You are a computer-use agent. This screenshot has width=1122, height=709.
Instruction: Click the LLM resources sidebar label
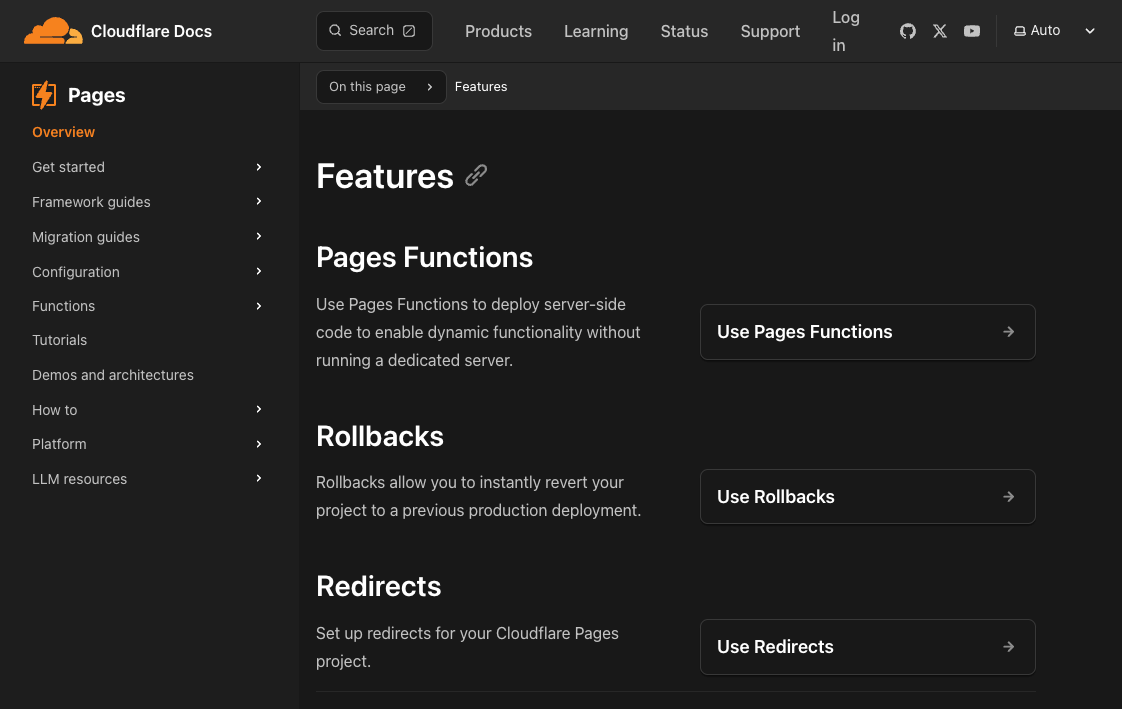(x=79, y=479)
